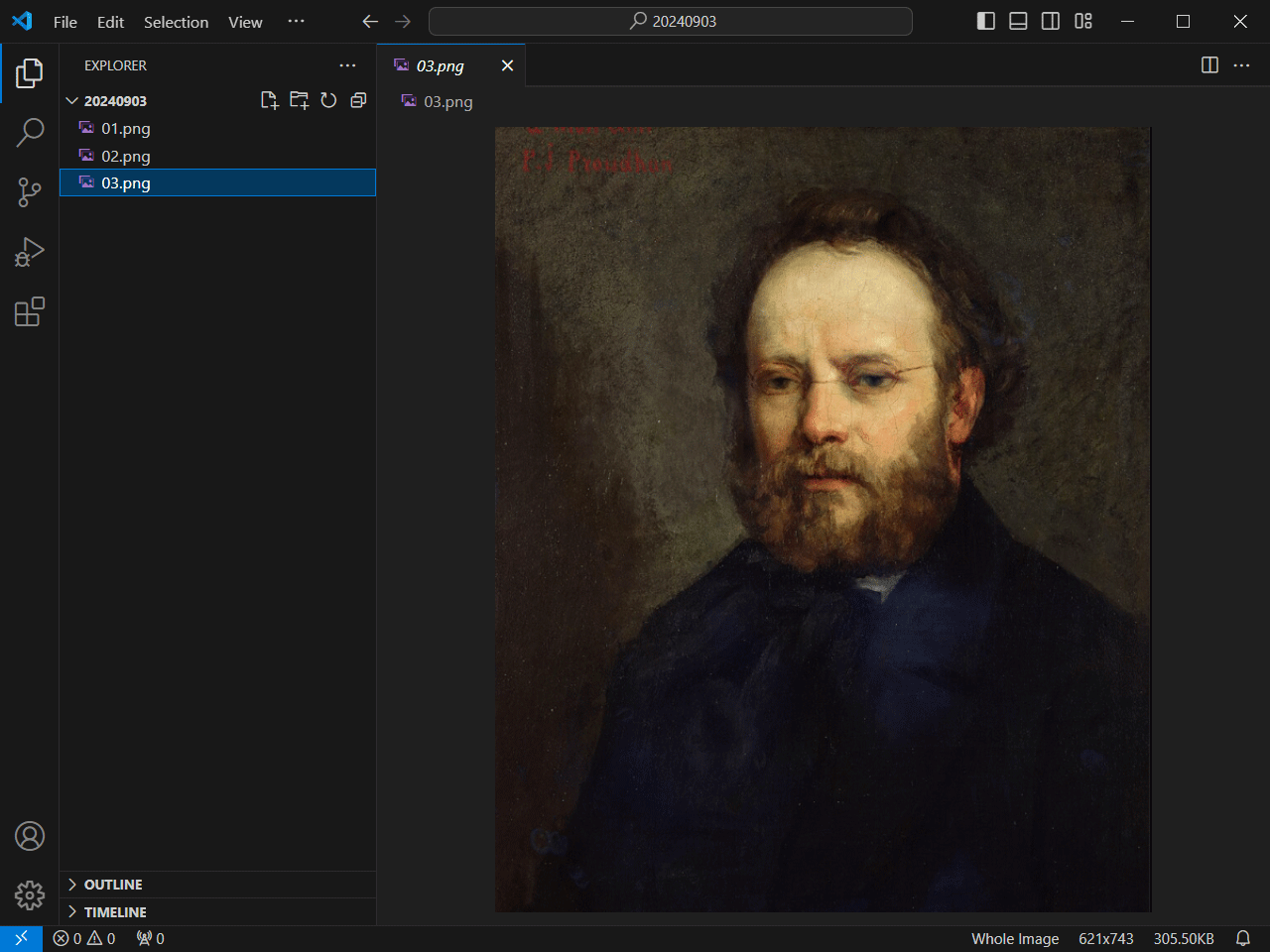The width and height of the screenshot is (1270, 952).
Task: Click the 20240903 command center search box
Action: 671,21
